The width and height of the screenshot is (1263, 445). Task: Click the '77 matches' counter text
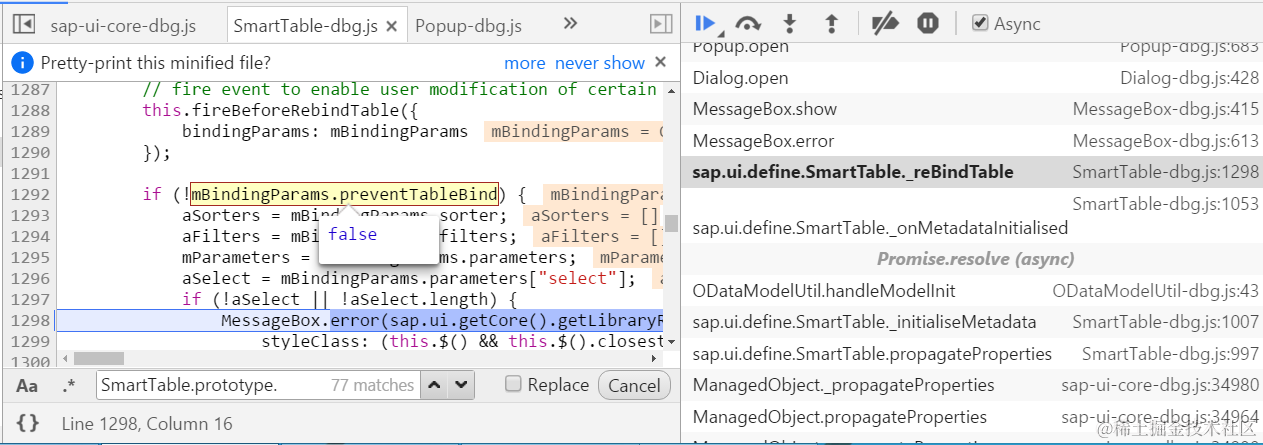coord(372,385)
